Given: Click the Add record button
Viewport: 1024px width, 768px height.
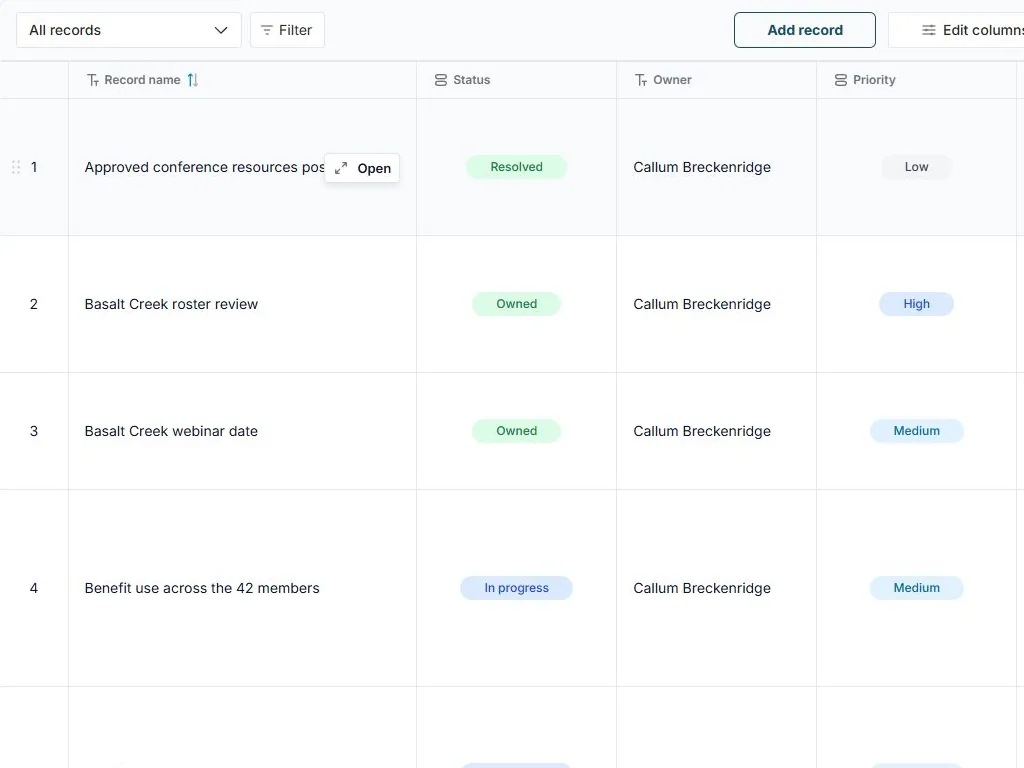Looking at the screenshot, I should 805,30.
